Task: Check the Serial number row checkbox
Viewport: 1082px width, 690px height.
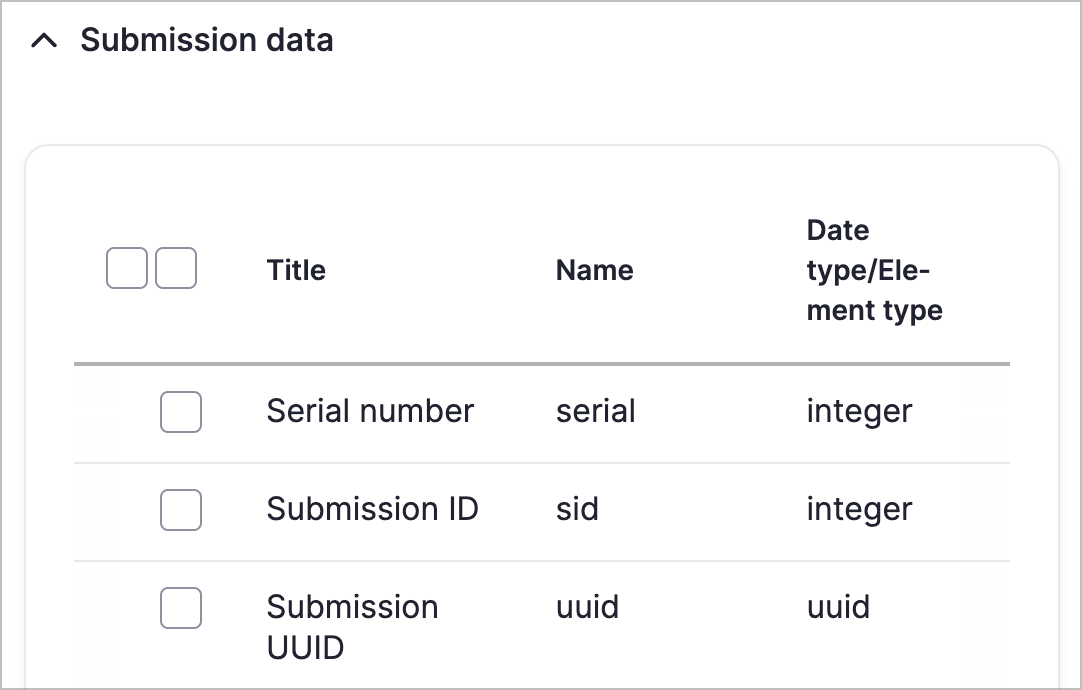Action: click(181, 412)
